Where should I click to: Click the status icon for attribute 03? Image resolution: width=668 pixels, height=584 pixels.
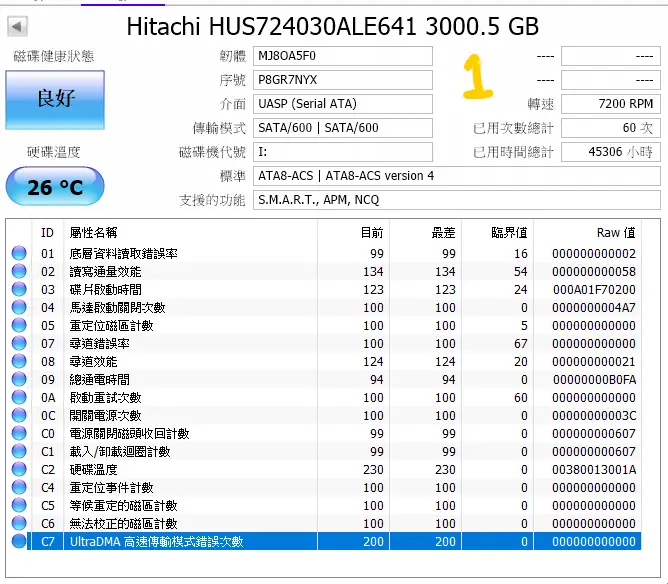point(19,289)
